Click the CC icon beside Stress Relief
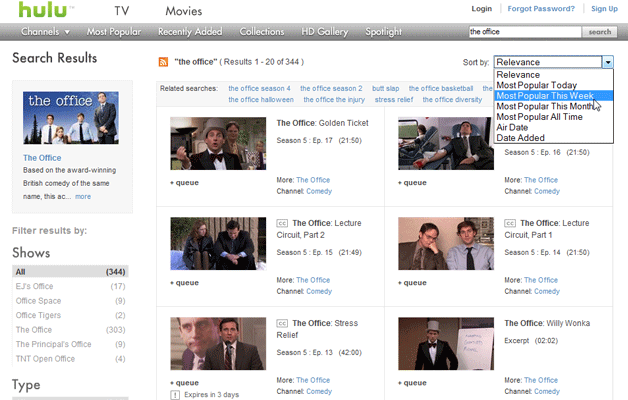628x400 pixels. coord(282,324)
